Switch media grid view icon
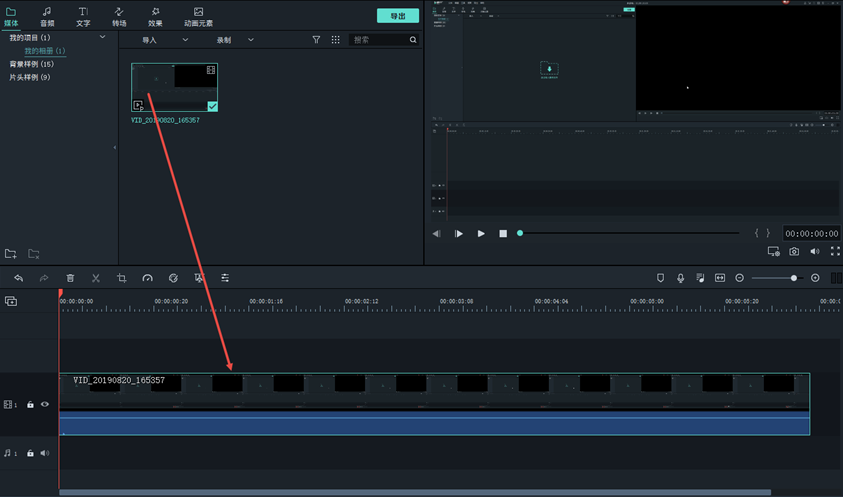 (335, 40)
